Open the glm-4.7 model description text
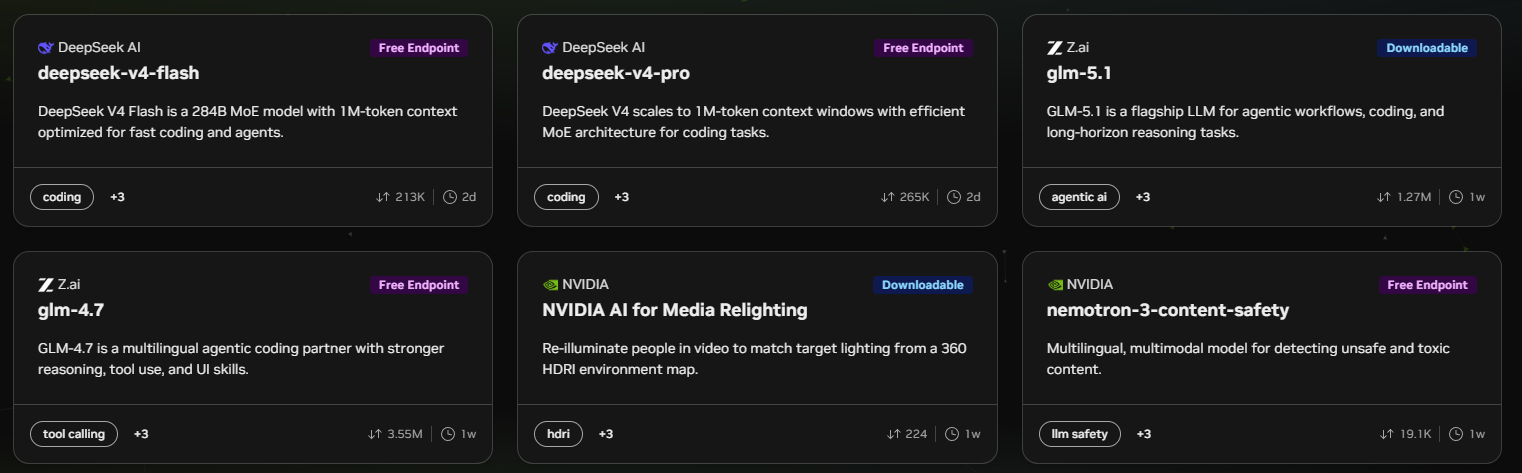1522x473 pixels. [x=241, y=358]
